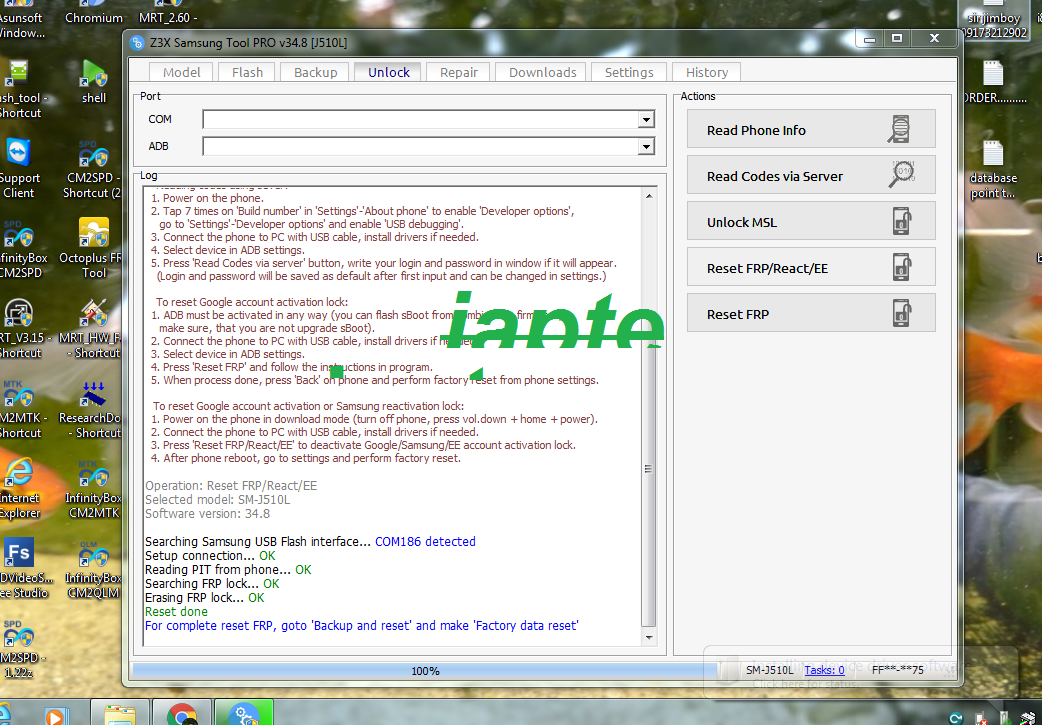Open InfinityBox CM2MTK desktop icon
Viewport: 1042px width, 725px height.
94,489
